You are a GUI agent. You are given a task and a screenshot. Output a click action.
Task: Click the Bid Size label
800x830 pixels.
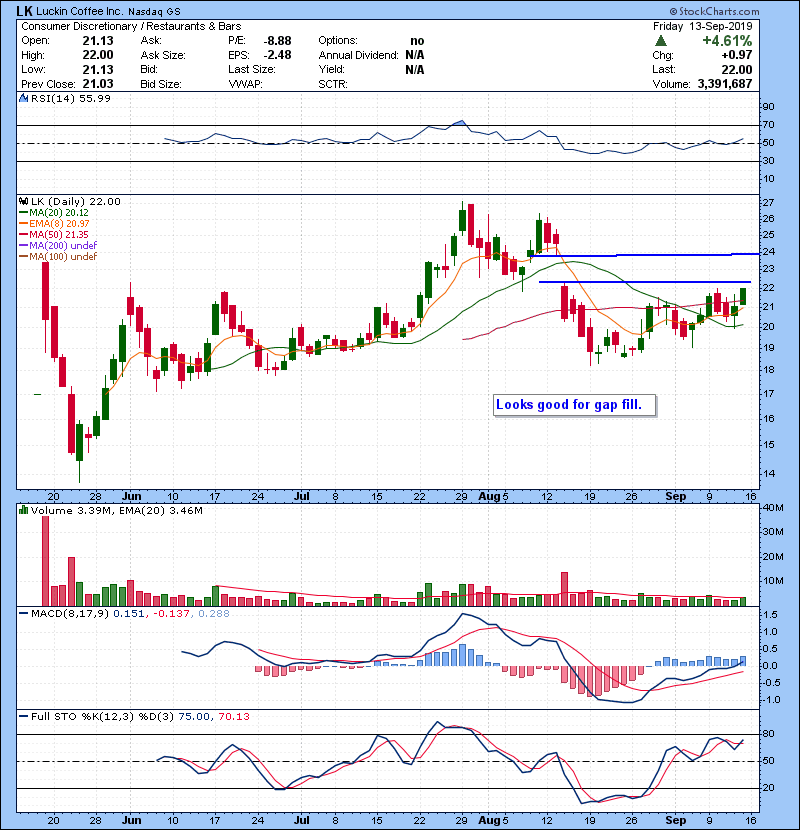[160, 84]
